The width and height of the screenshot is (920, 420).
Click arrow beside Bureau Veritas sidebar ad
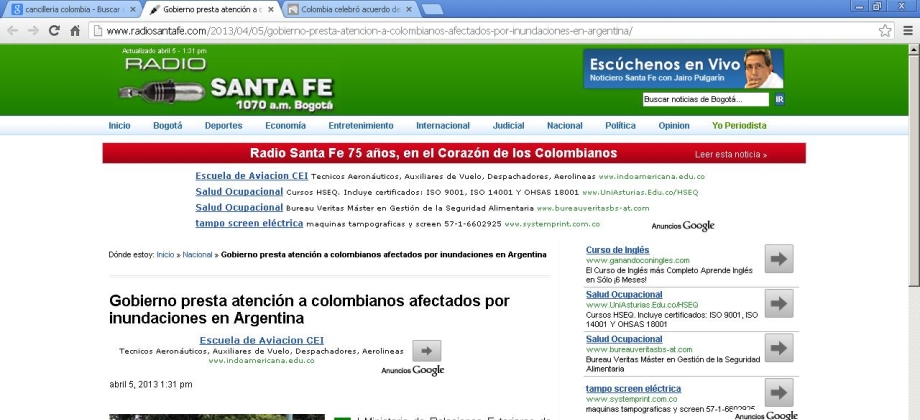779,348
